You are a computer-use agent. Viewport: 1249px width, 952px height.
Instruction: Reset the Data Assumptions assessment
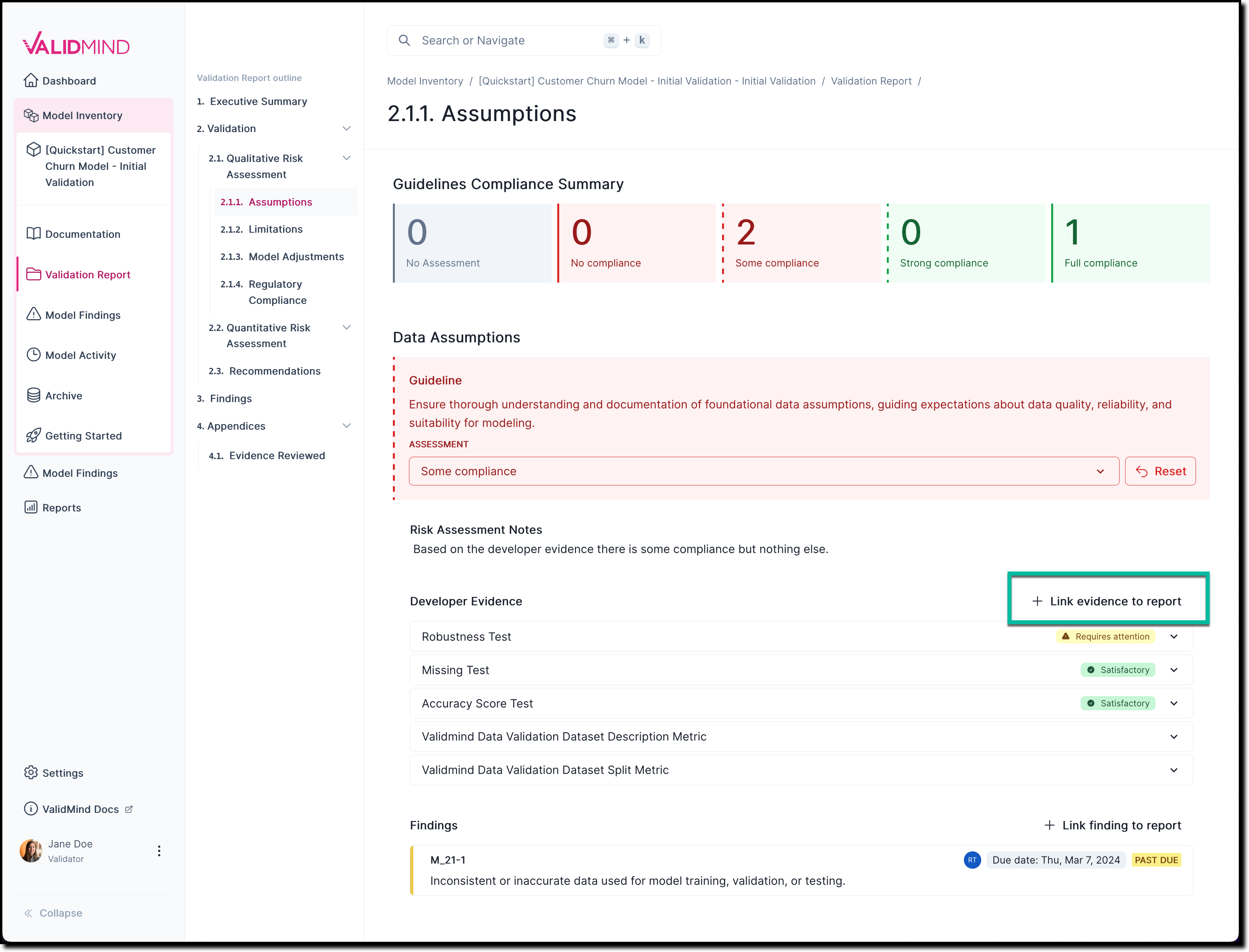click(1160, 471)
